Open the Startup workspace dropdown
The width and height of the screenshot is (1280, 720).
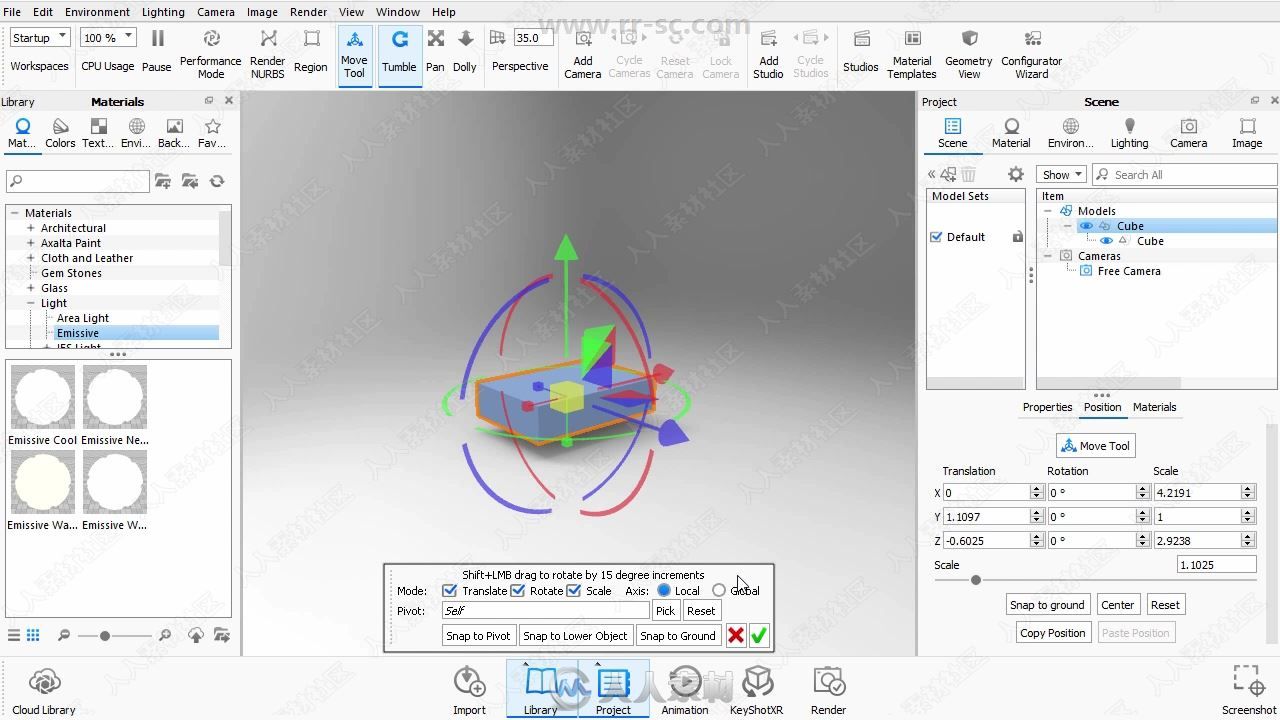(40, 38)
